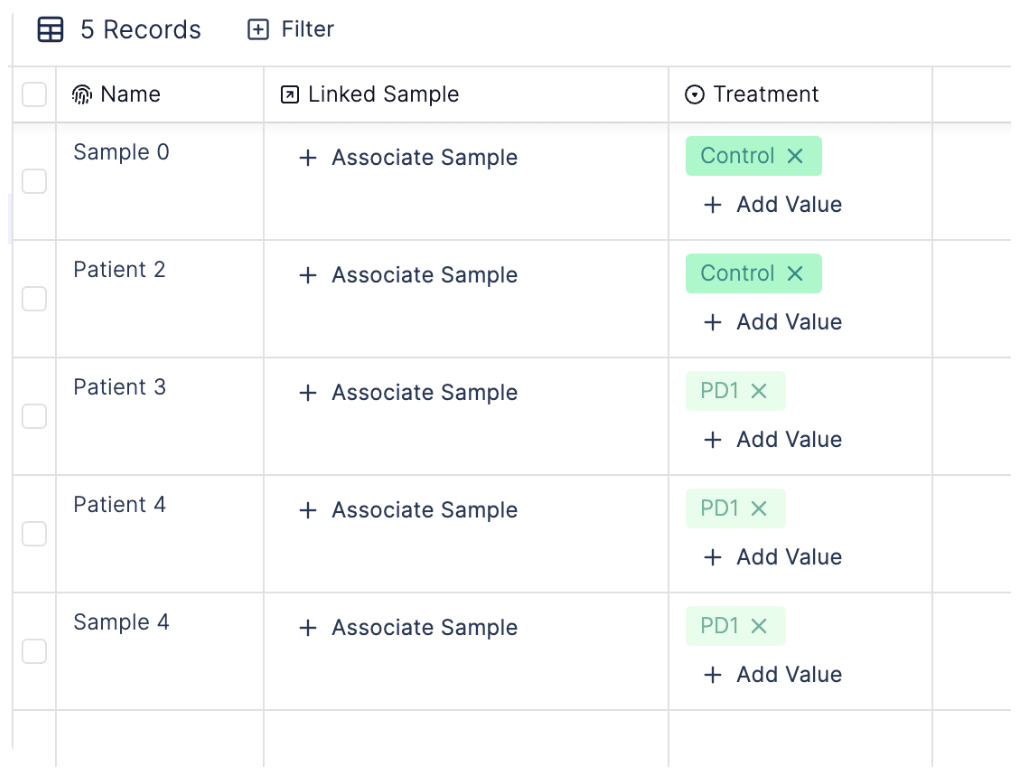1022x782 pixels.
Task: Click the records table grid icon
Action: click(50, 29)
